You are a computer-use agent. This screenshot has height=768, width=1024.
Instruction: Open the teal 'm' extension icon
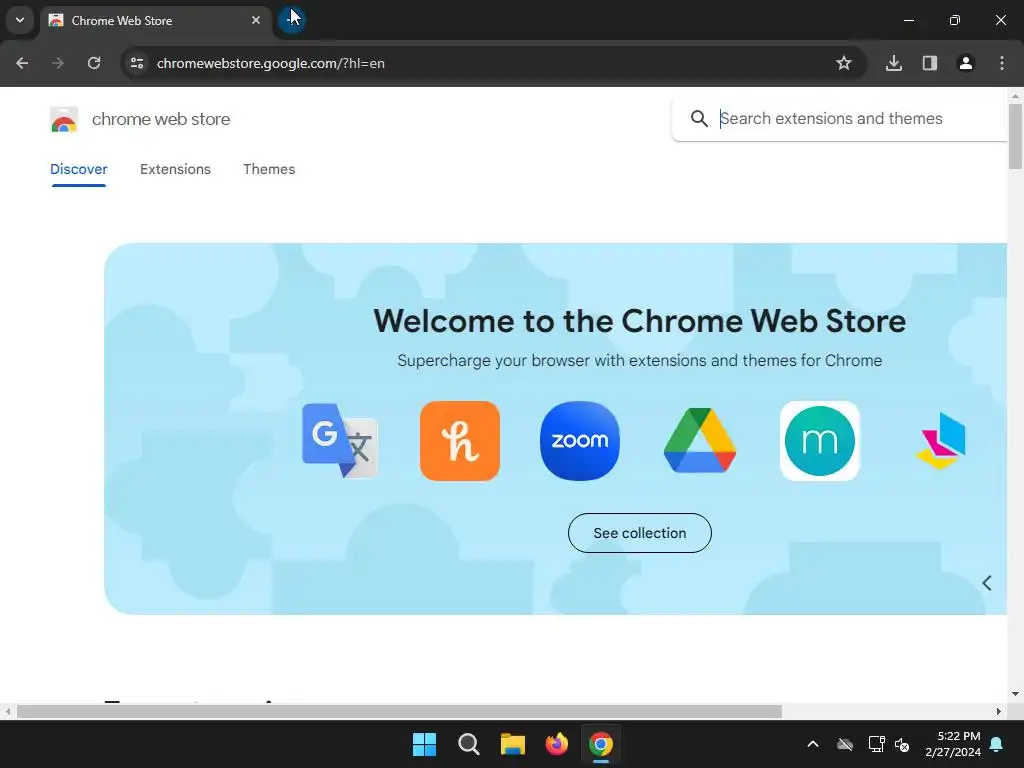coord(820,441)
